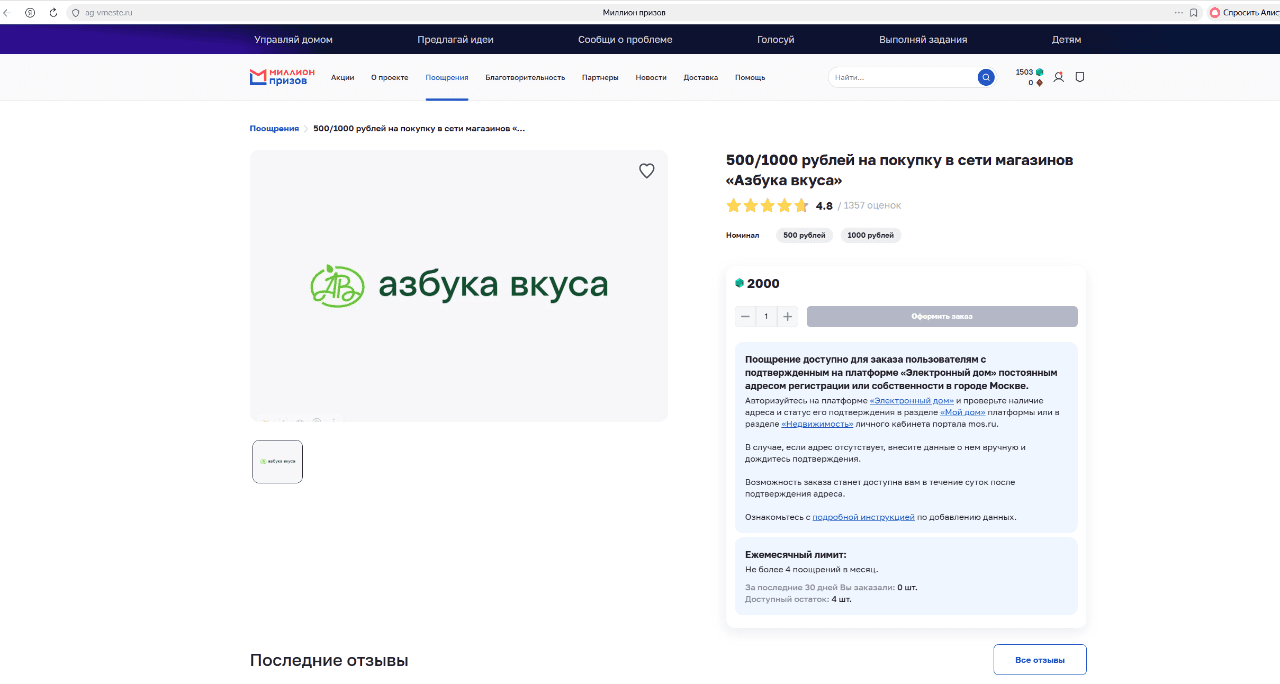Click the 1503 points balance
This screenshot has width=1280, height=684.
[1024, 72]
